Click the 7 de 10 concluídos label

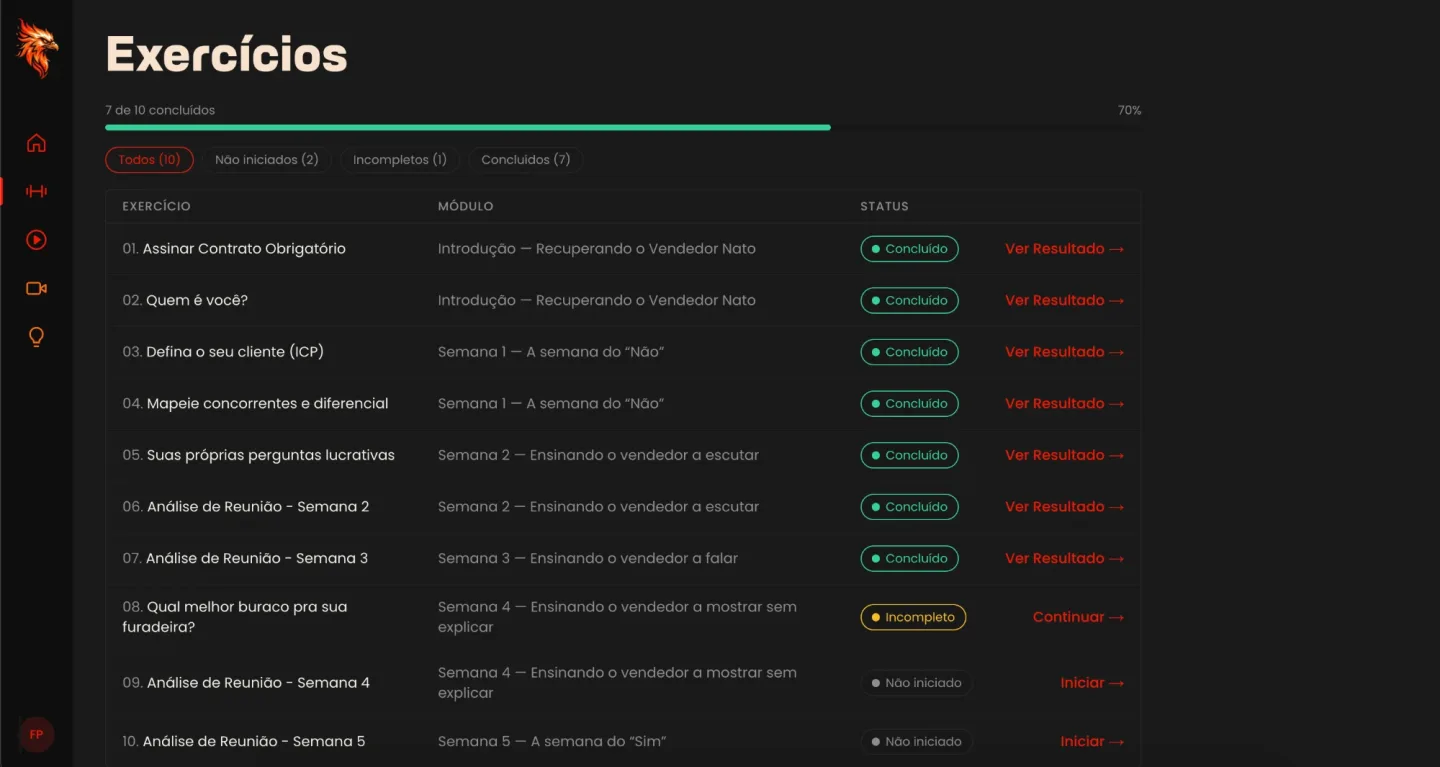tap(160, 110)
